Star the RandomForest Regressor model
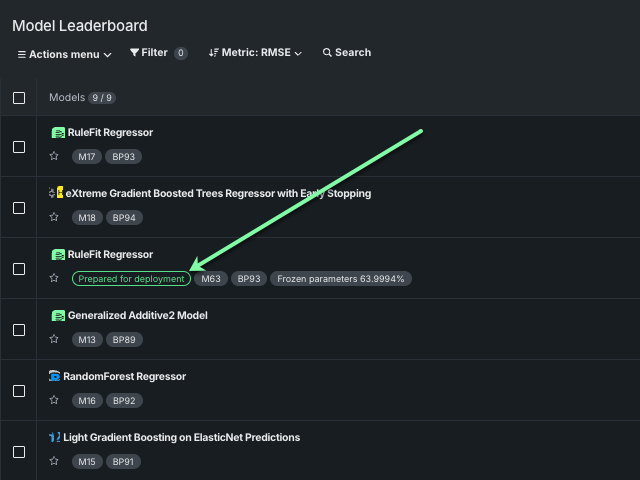640x480 pixels. click(x=55, y=400)
